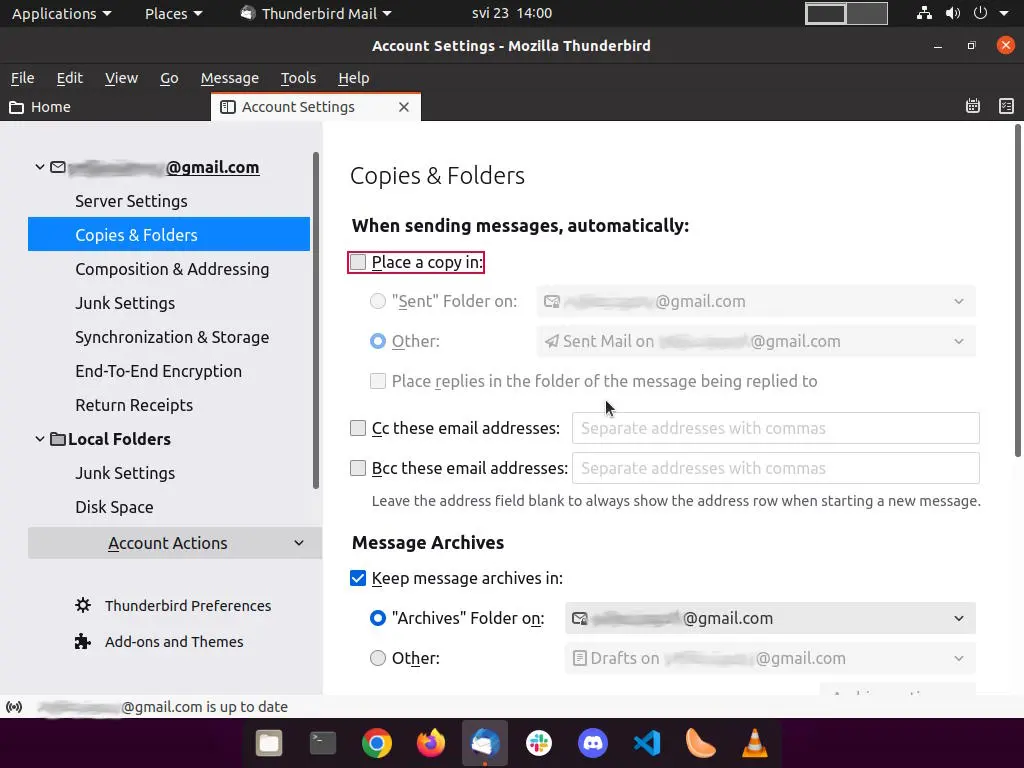This screenshot has width=1024, height=768.
Task: Enable Bcc these email addresses checkbox
Action: coord(358,468)
